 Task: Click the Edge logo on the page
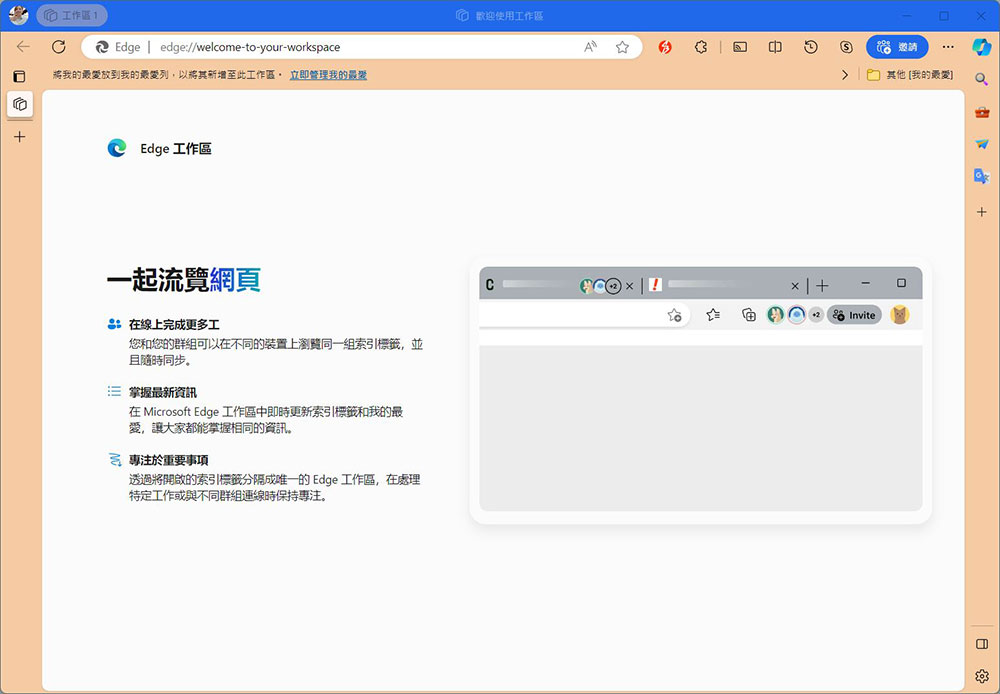pyautogui.click(x=117, y=148)
